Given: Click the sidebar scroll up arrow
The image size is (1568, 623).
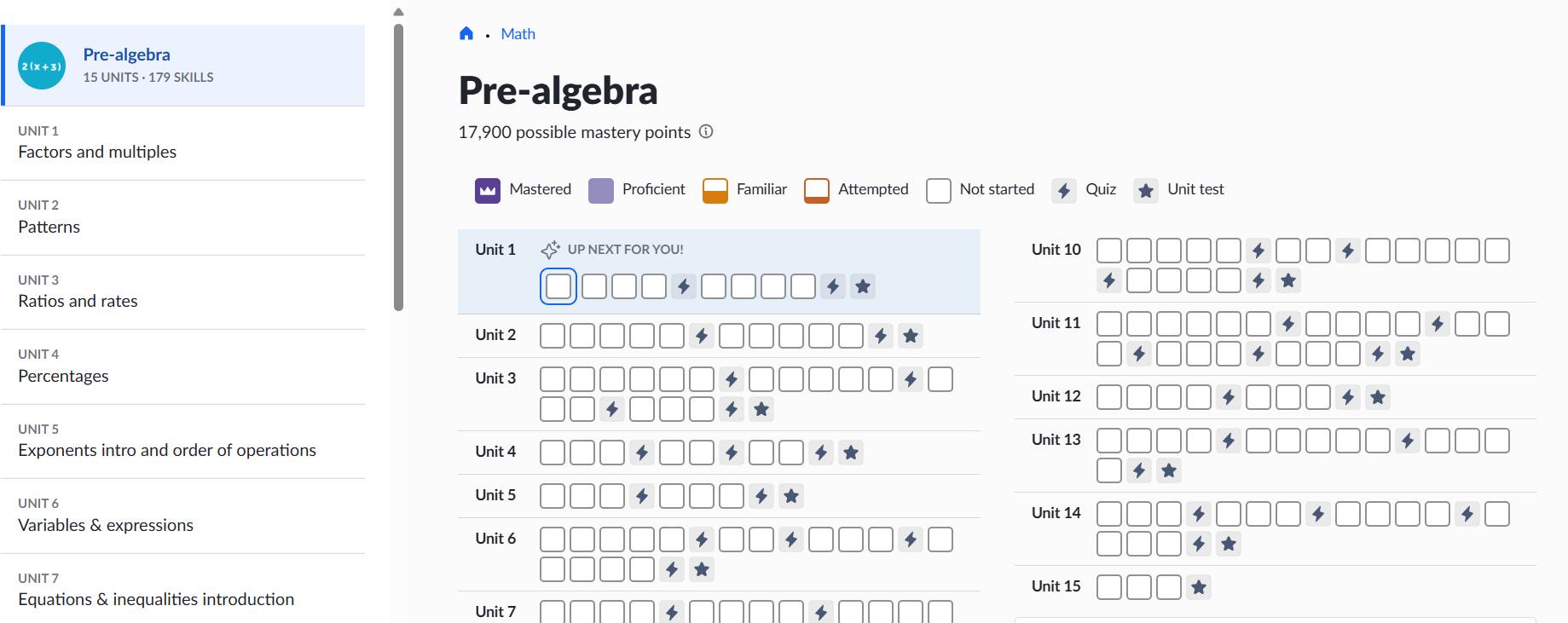Looking at the screenshot, I should (x=398, y=12).
